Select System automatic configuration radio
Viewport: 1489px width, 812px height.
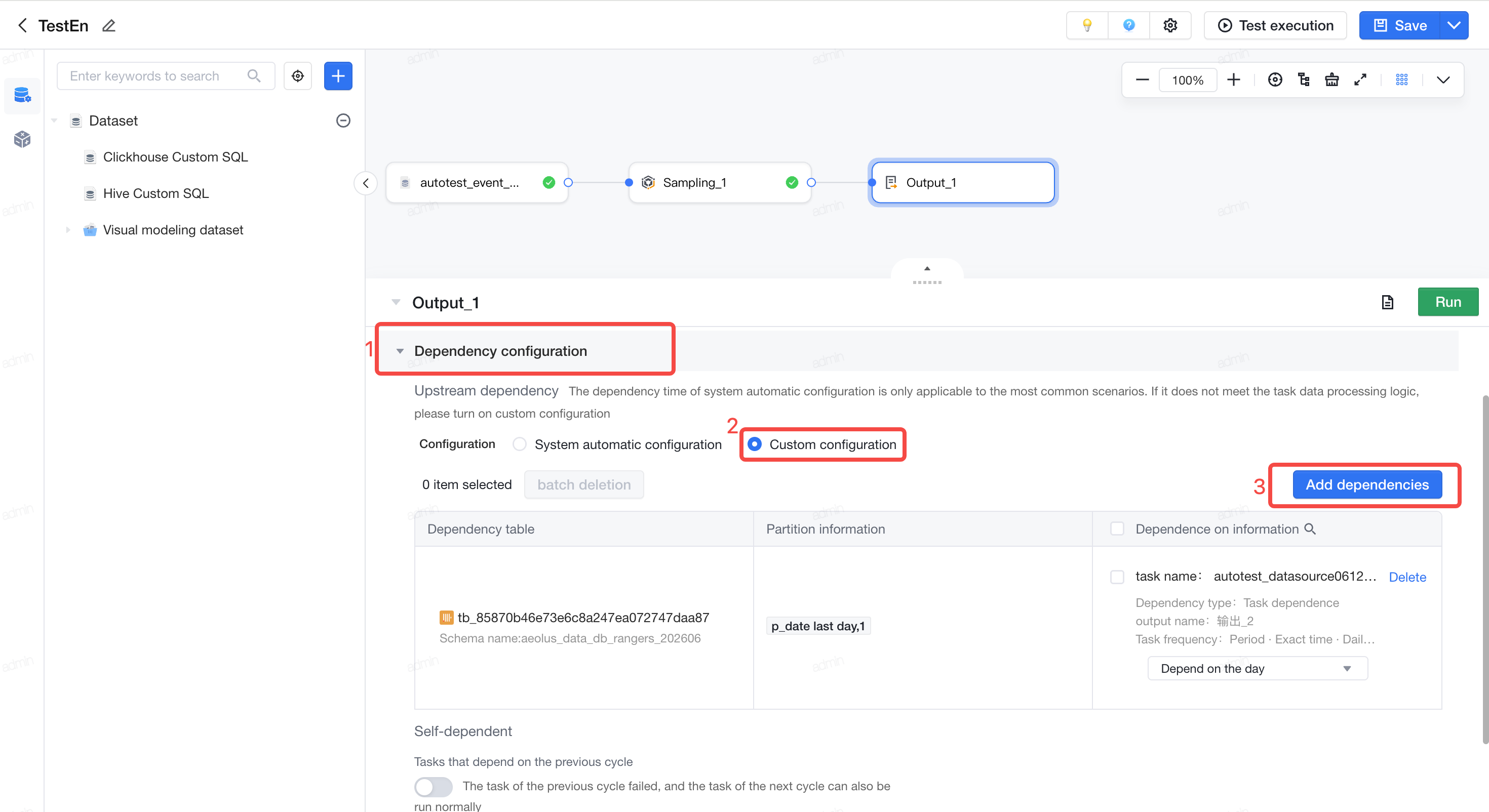click(x=519, y=444)
